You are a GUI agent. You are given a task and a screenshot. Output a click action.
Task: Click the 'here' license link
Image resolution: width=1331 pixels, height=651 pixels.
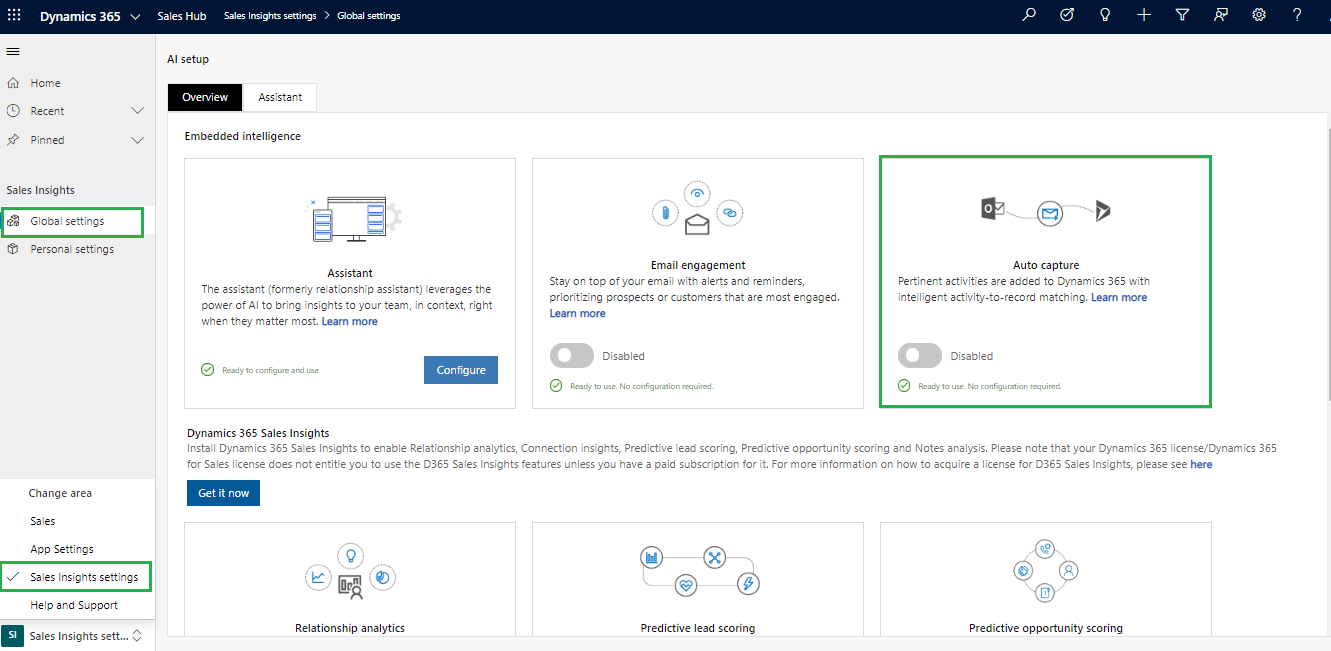(1201, 464)
